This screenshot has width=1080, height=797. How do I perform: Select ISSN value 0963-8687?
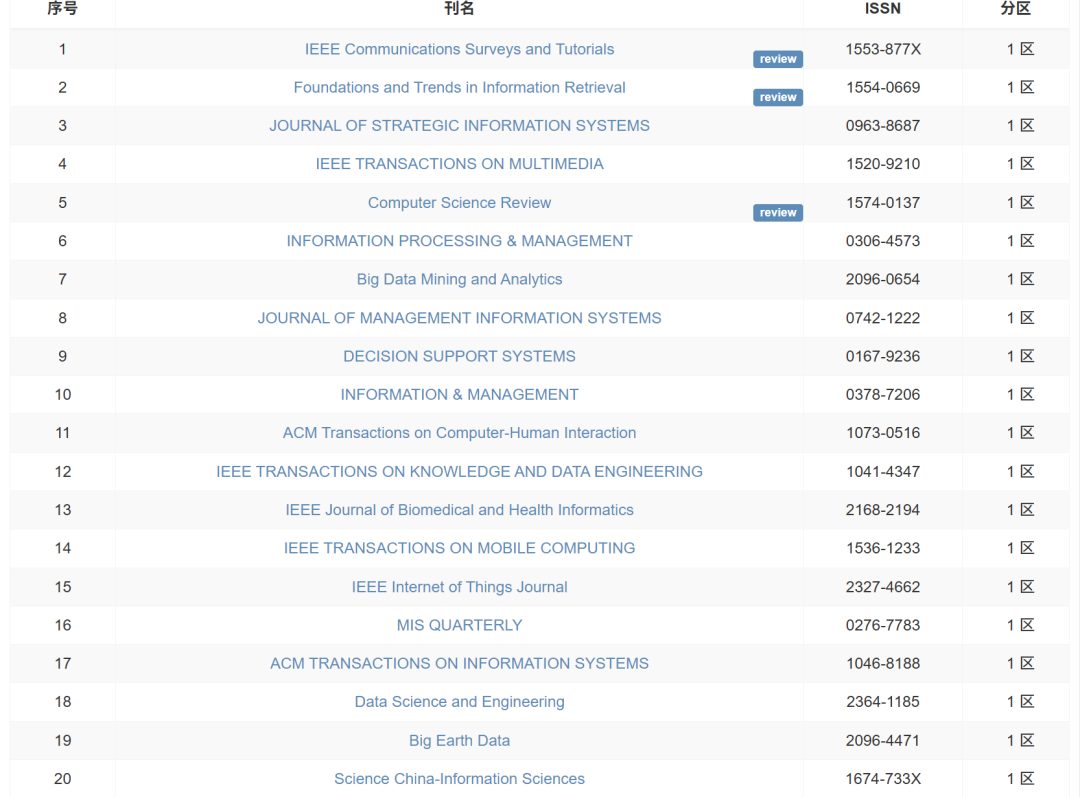(883, 126)
